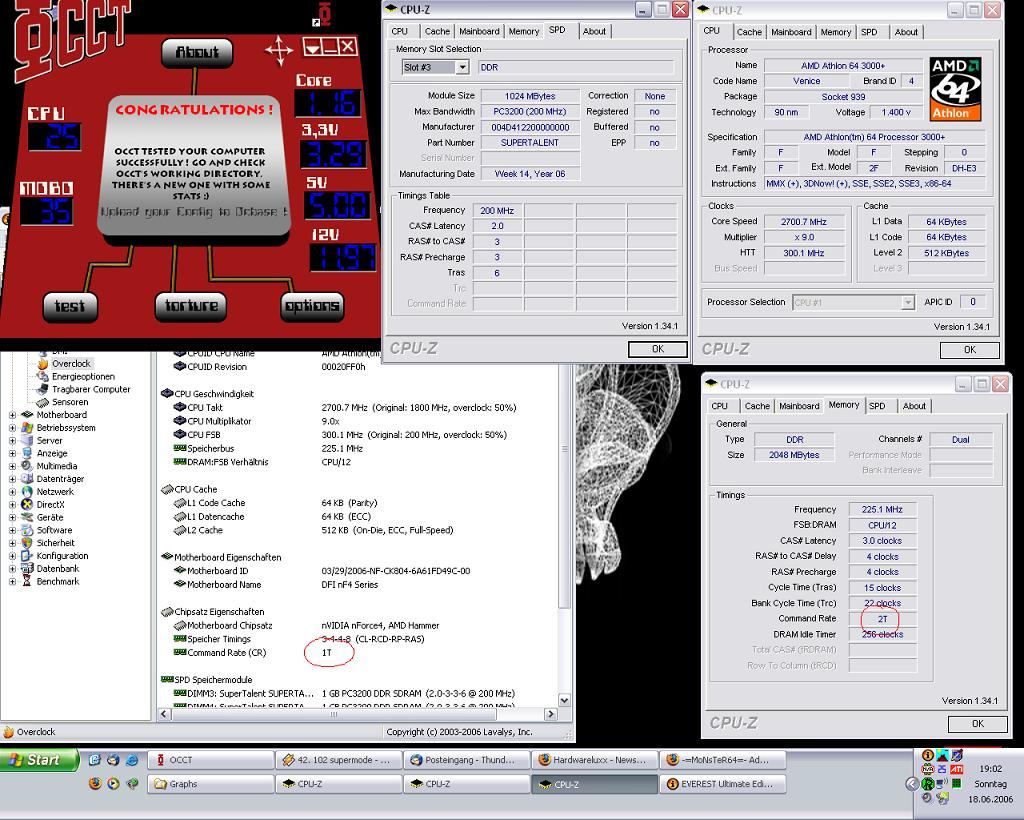Open Memory tab in SPD CPU-Z window
Image resolution: width=1024 pixels, height=820 pixels.
524,31
